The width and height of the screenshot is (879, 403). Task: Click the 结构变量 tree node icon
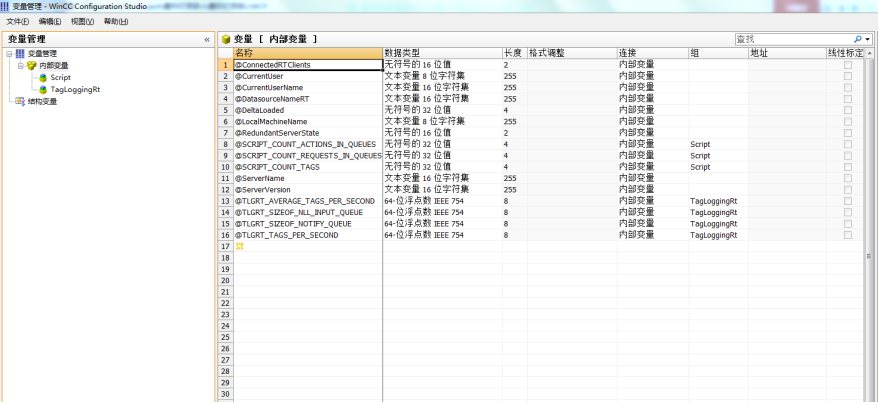[x=20, y=101]
